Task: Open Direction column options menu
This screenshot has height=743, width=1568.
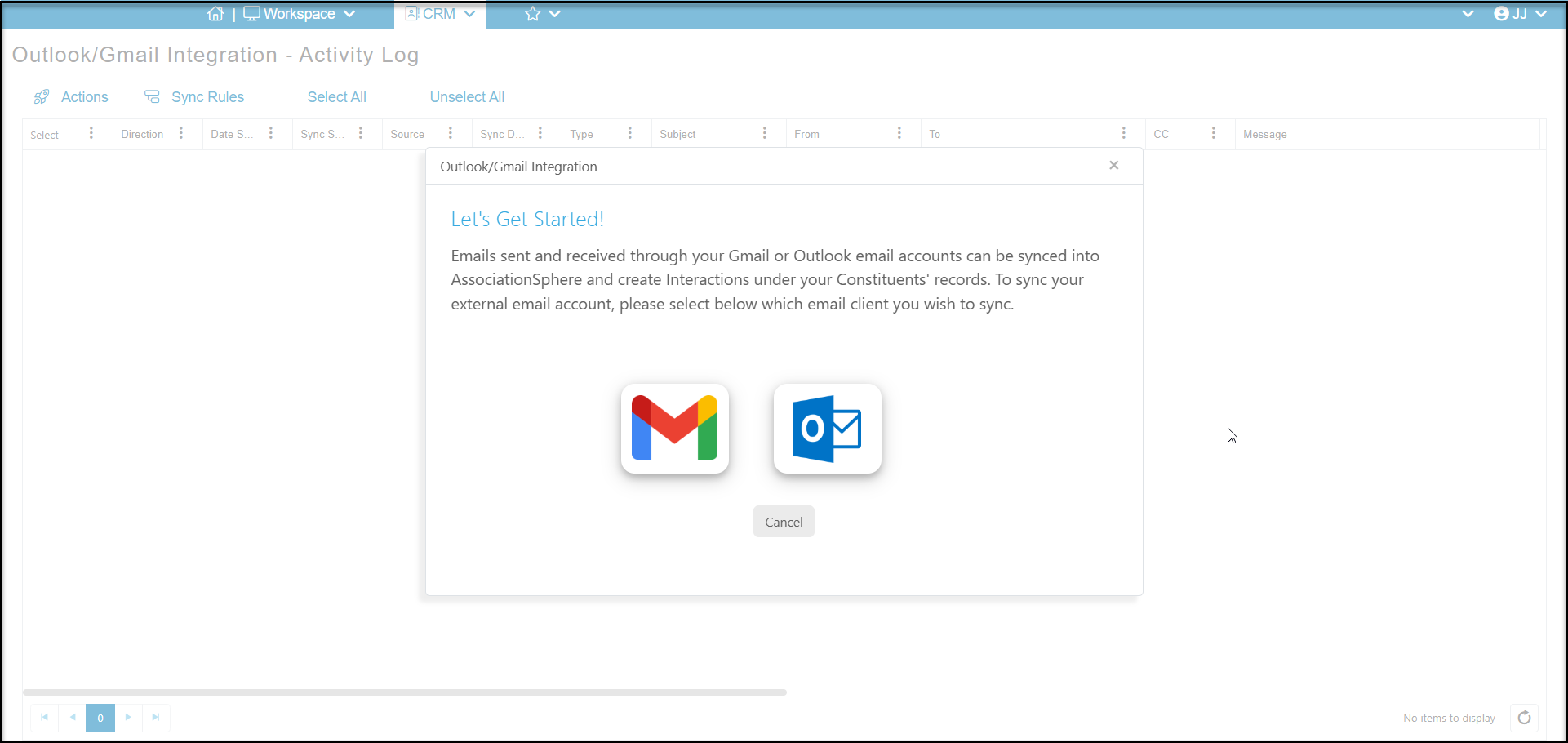Action: point(181,134)
